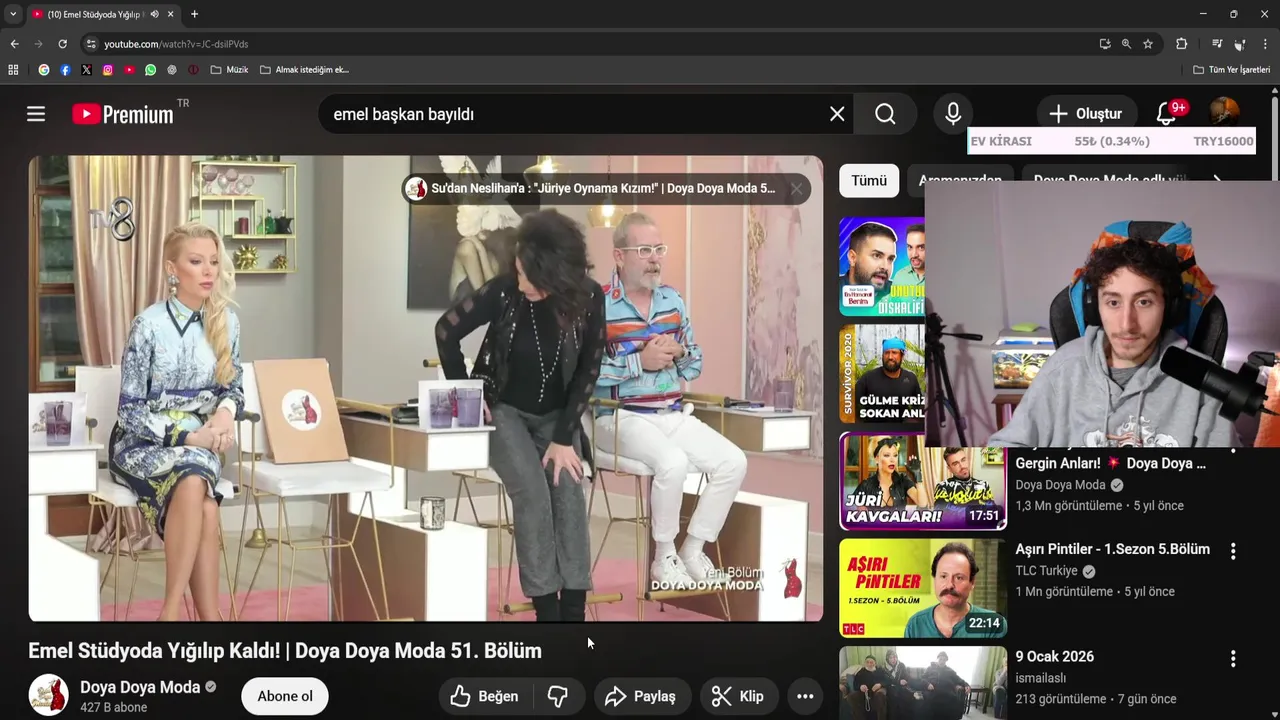
Task: Clear the search text with X icon
Action: tap(837, 114)
